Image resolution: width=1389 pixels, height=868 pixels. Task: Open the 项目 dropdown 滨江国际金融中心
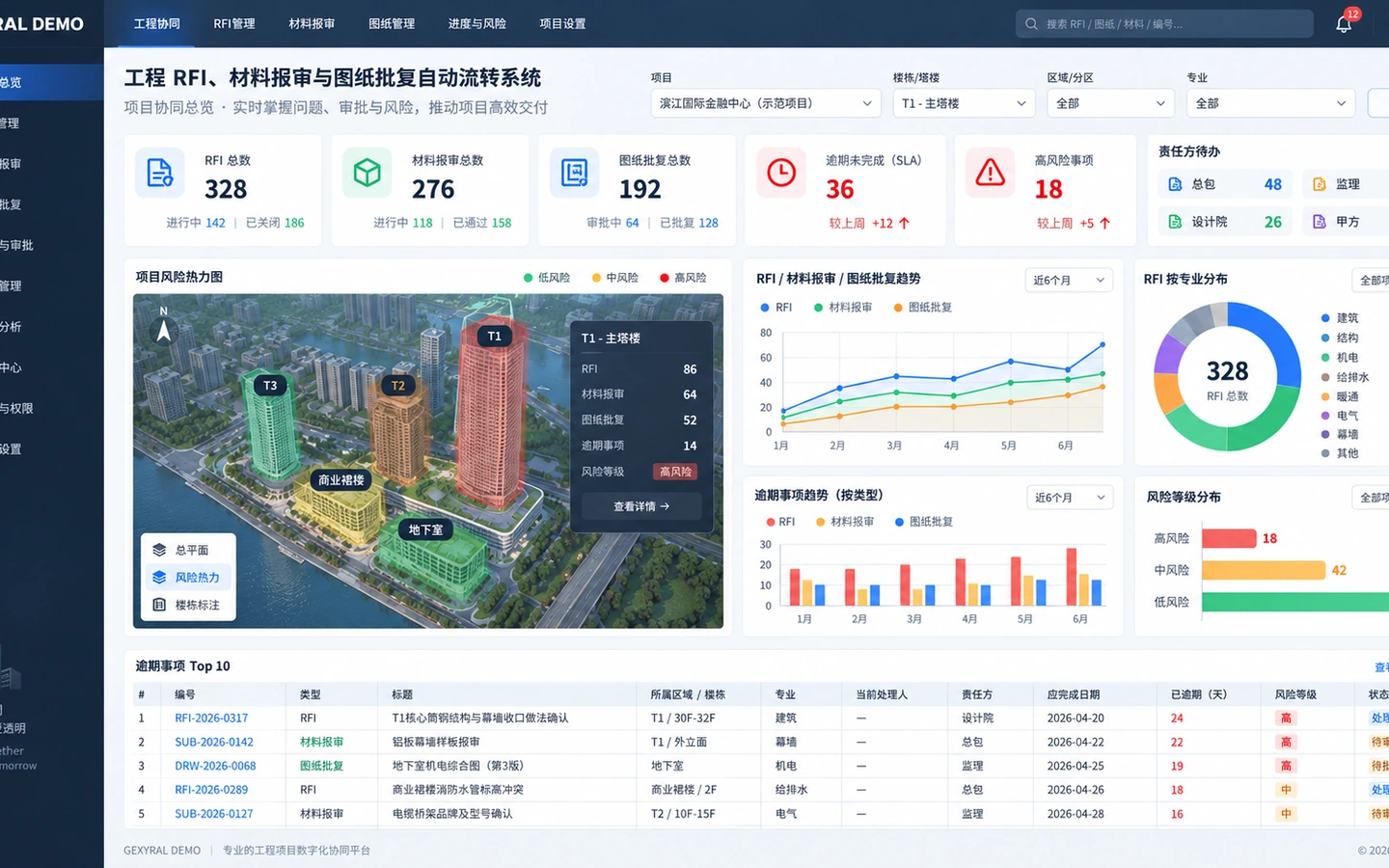(x=766, y=103)
